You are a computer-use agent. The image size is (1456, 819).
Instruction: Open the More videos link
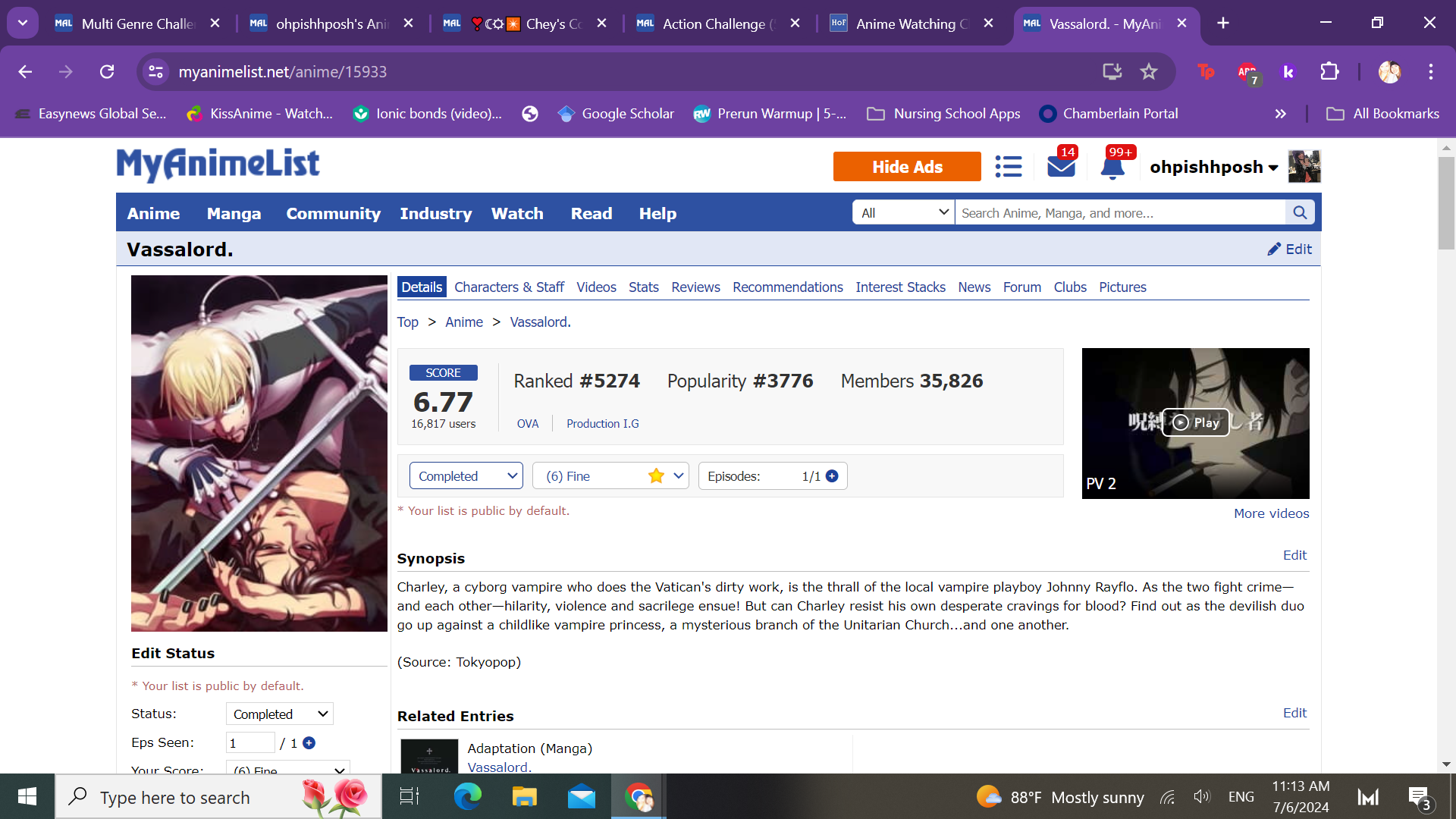[x=1271, y=513]
